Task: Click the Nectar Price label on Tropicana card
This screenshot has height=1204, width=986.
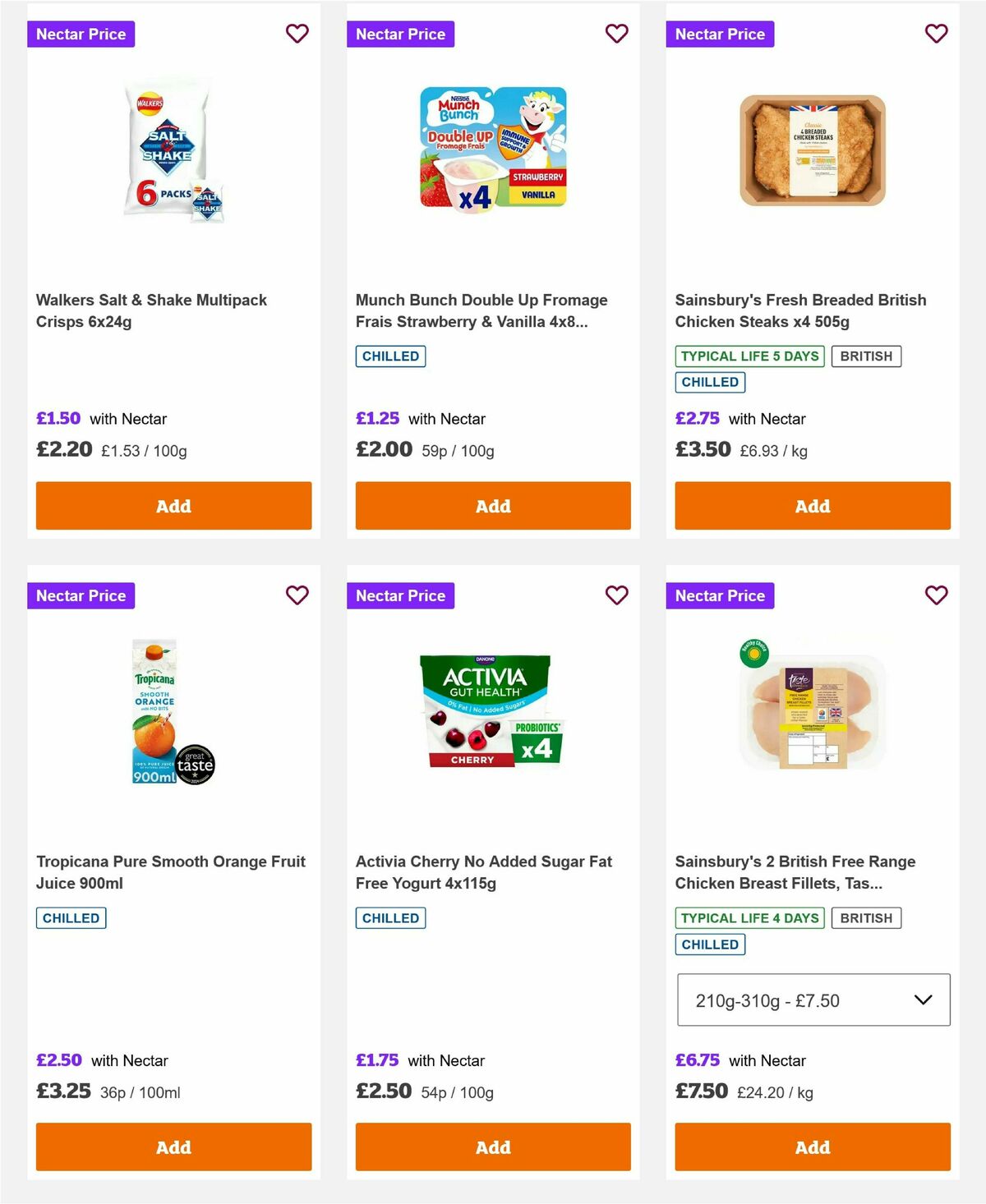Action: point(81,595)
